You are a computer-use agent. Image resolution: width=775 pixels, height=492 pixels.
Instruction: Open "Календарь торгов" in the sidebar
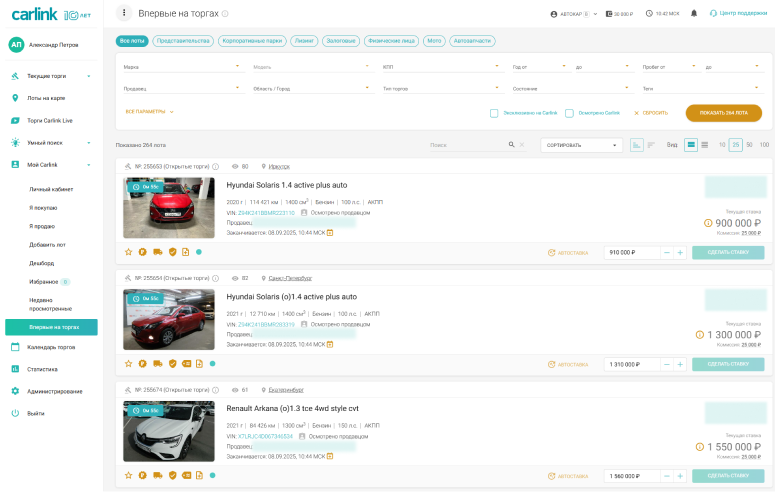[x=51, y=347]
